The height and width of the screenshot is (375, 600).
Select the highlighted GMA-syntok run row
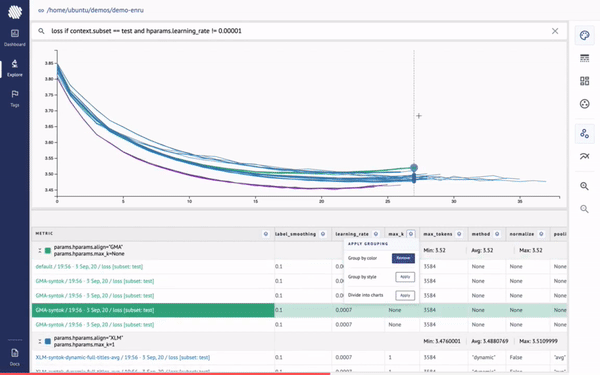coord(153,310)
